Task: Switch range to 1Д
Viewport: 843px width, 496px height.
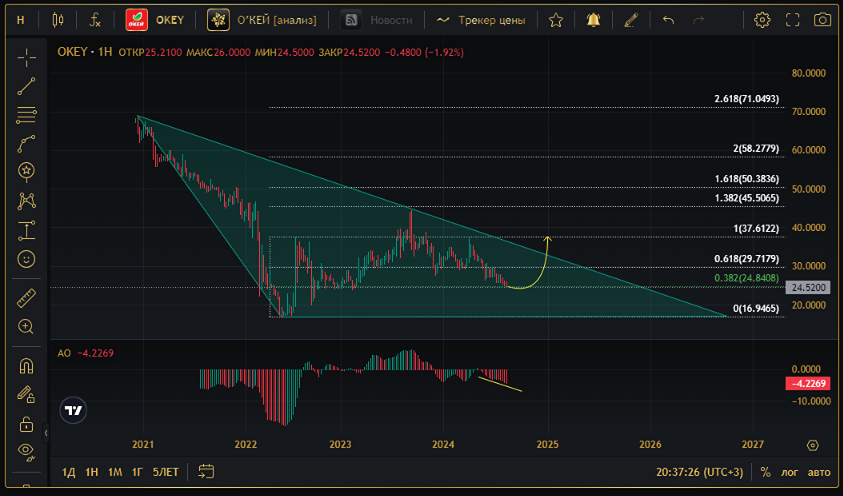Action: pos(68,472)
